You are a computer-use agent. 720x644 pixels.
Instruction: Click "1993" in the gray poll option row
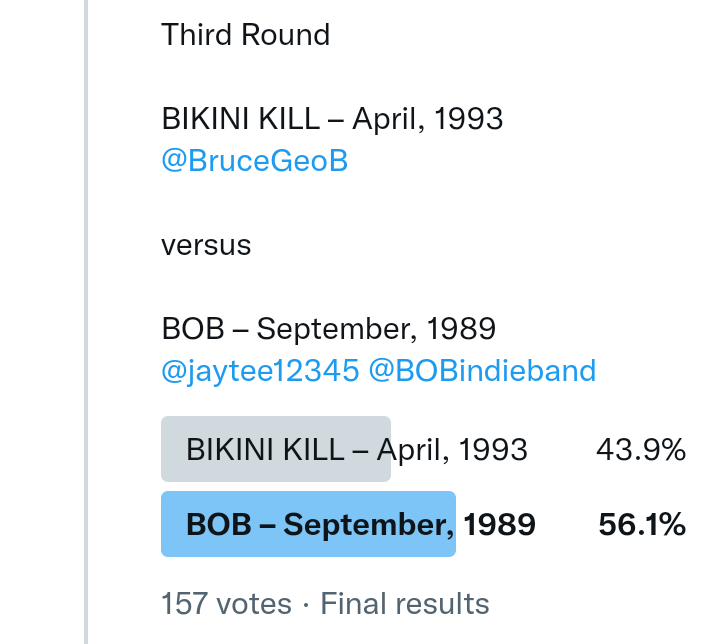click(x=493, y=450)
